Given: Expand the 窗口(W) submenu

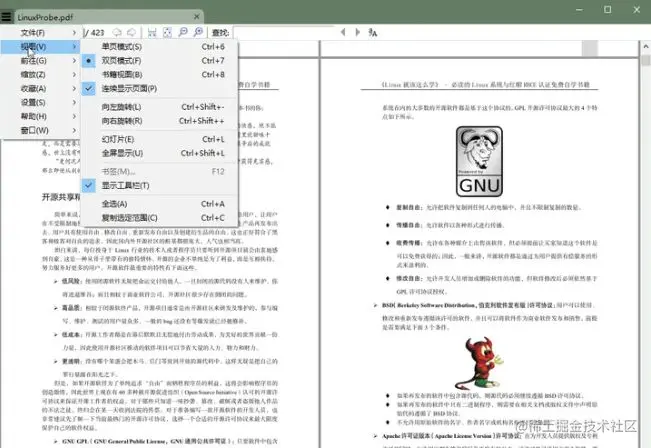Looking at the screenshot, I should (x=40, y=130).
